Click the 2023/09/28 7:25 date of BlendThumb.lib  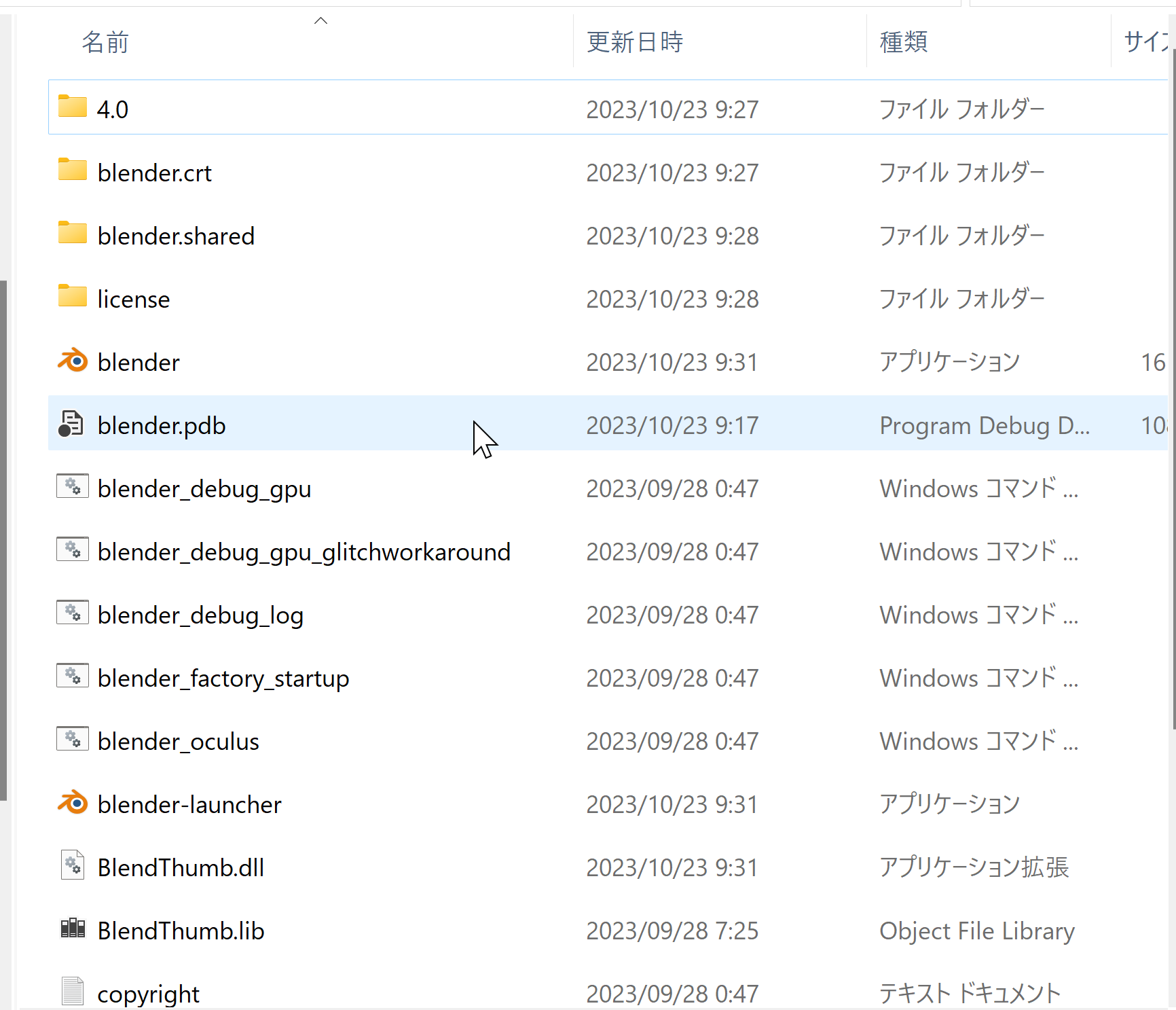pyautogui.click(x=672, y=931)
